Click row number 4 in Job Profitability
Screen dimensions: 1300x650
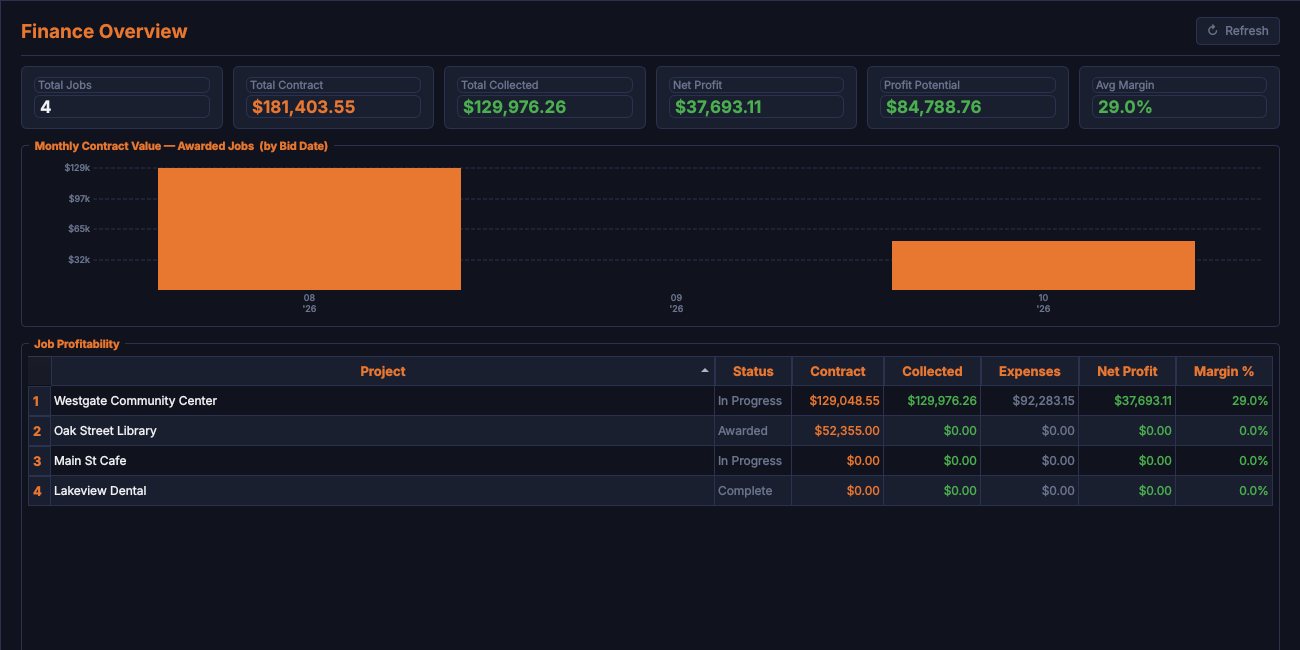(x=38, y=491)
